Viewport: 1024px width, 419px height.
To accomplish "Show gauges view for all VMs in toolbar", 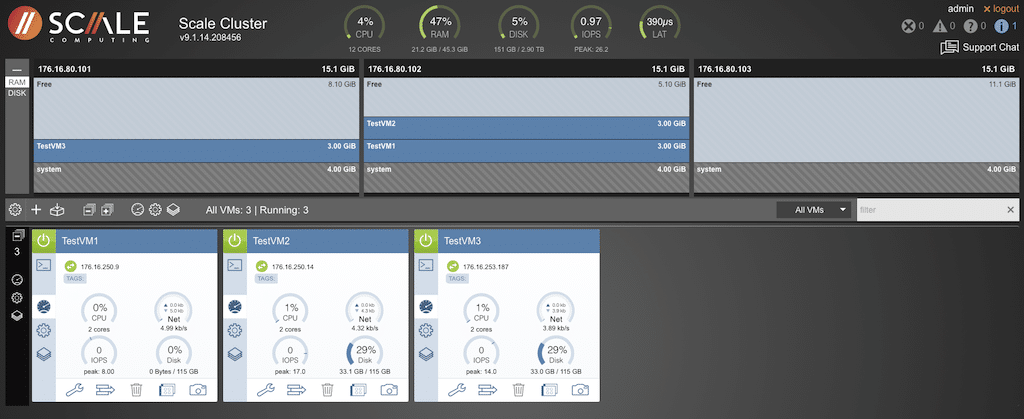I will (137, 210).
